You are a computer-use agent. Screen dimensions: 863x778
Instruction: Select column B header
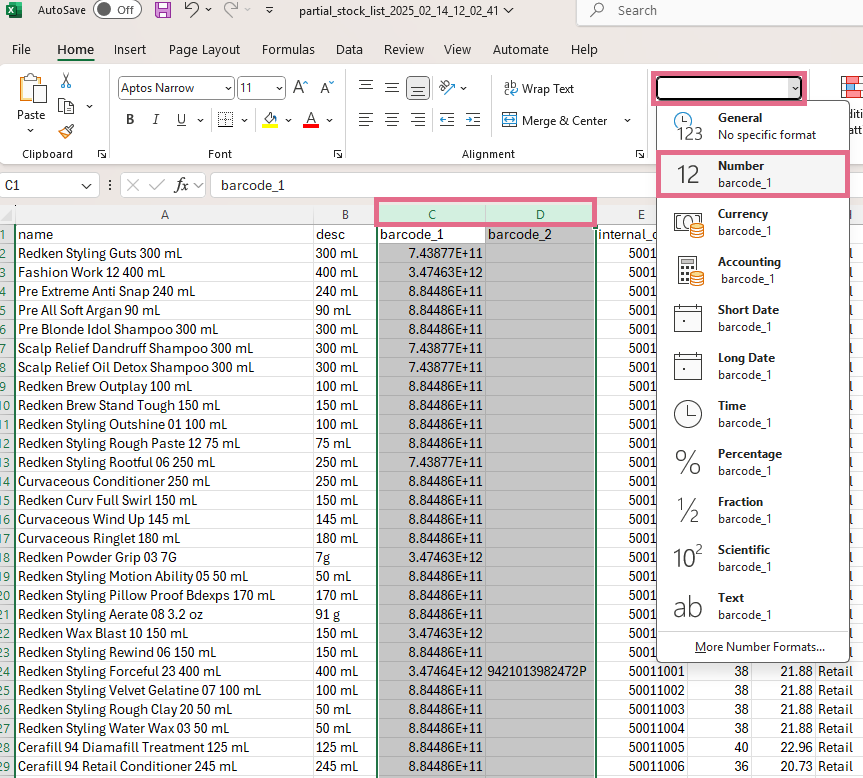point(345,215)
